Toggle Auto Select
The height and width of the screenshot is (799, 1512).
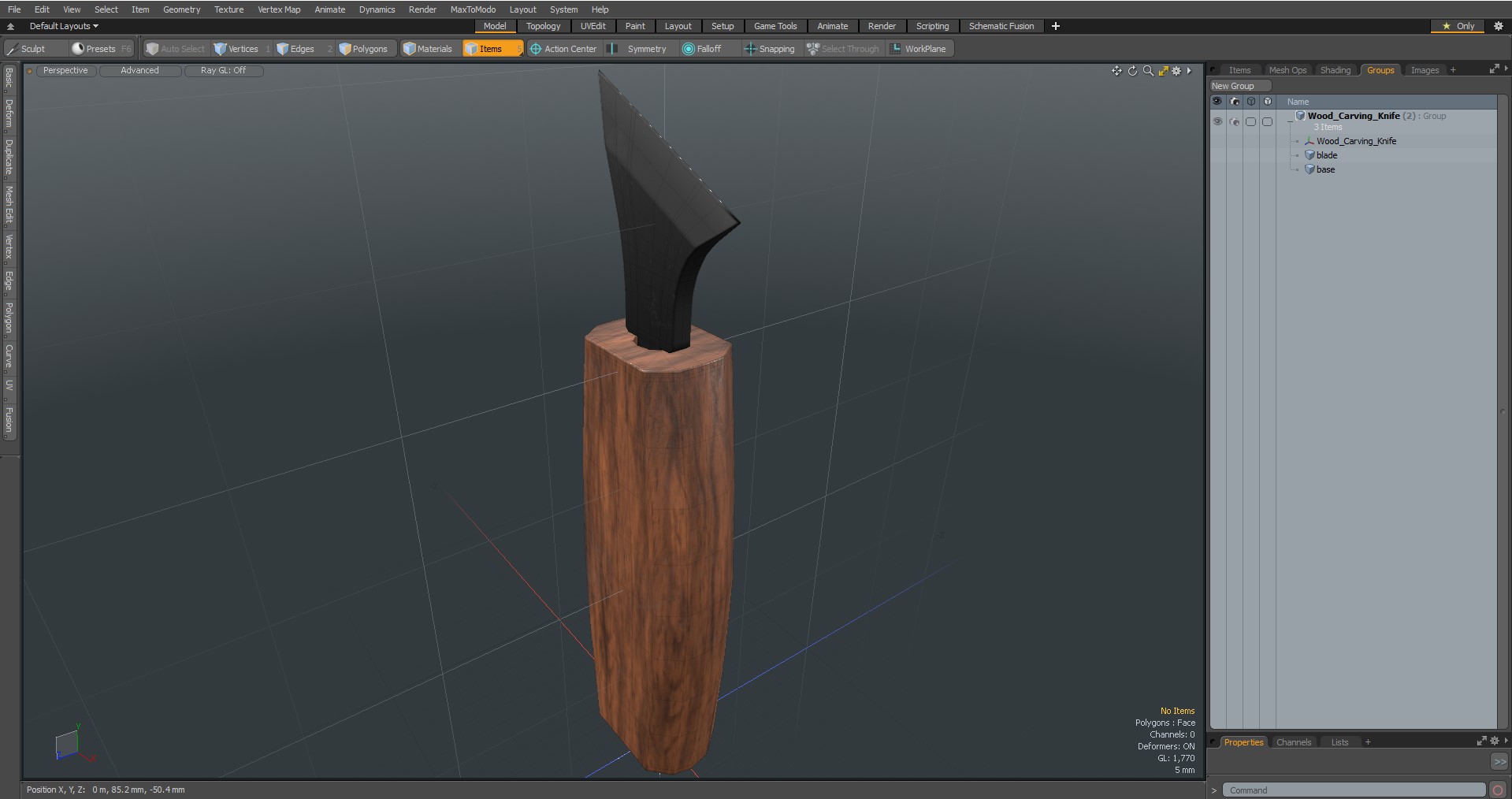(176, 49)
